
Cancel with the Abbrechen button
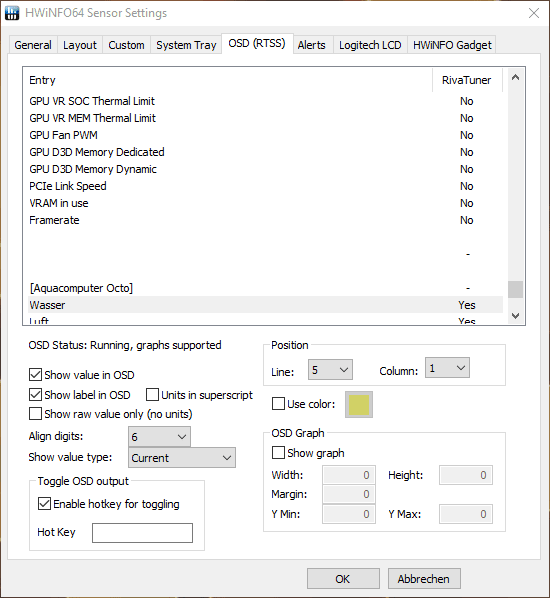point(424,579)
